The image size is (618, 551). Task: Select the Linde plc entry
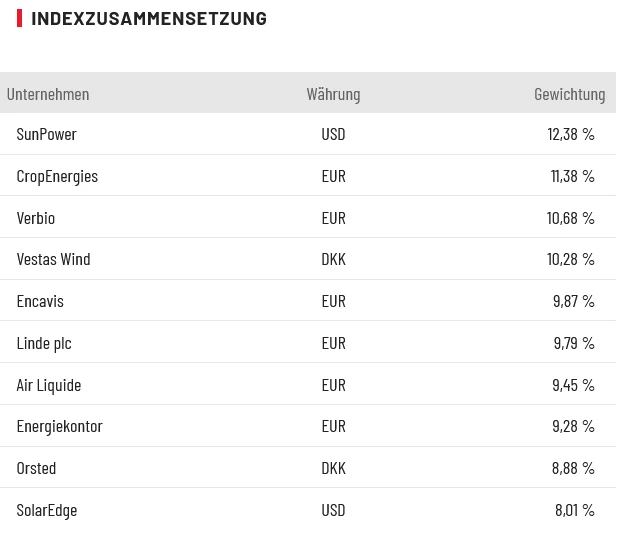44,343
